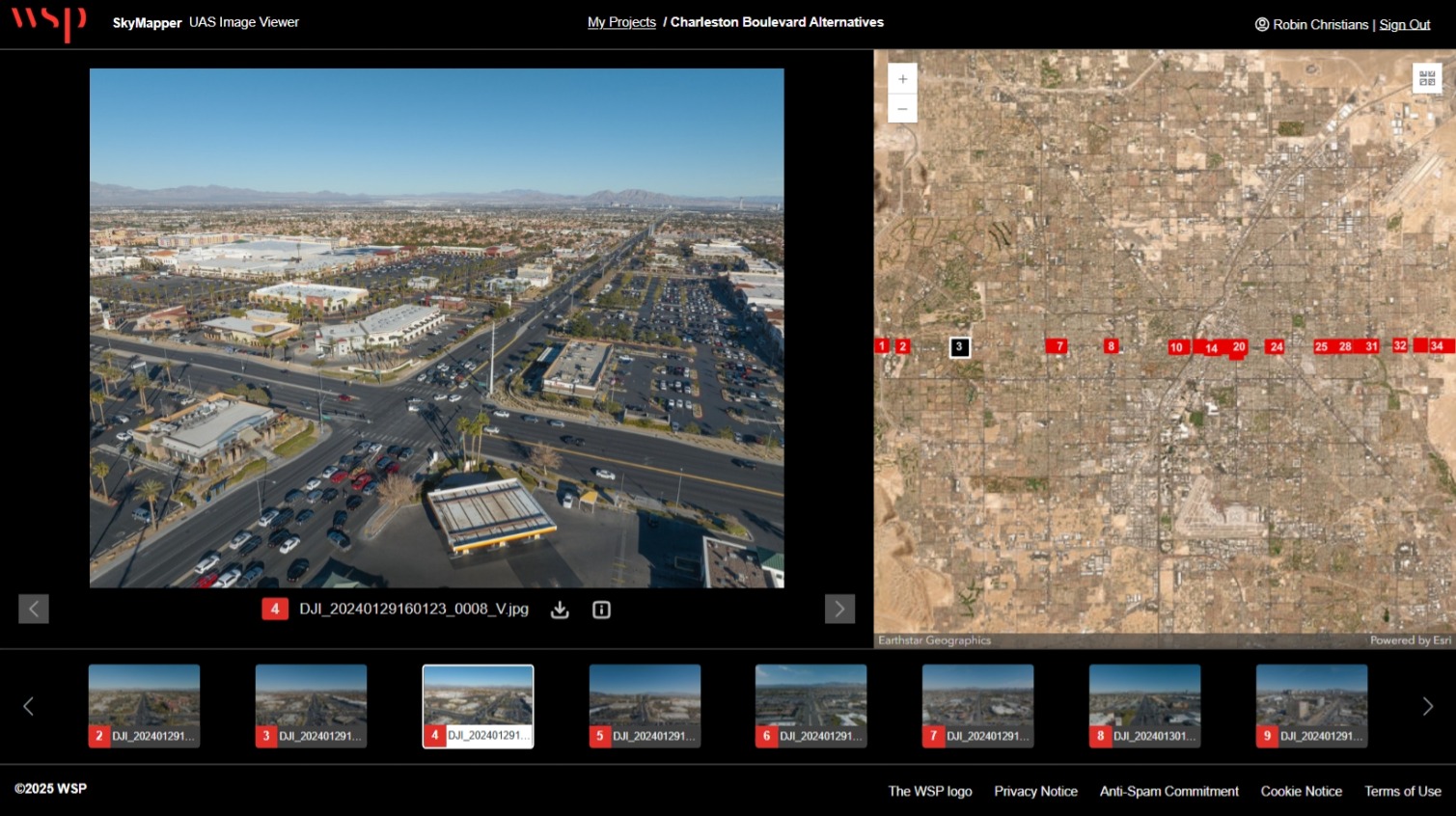This screenshot has height=816, width=1456.
Task: Select map marker number 7
Action: click(x=1058, y=346)
